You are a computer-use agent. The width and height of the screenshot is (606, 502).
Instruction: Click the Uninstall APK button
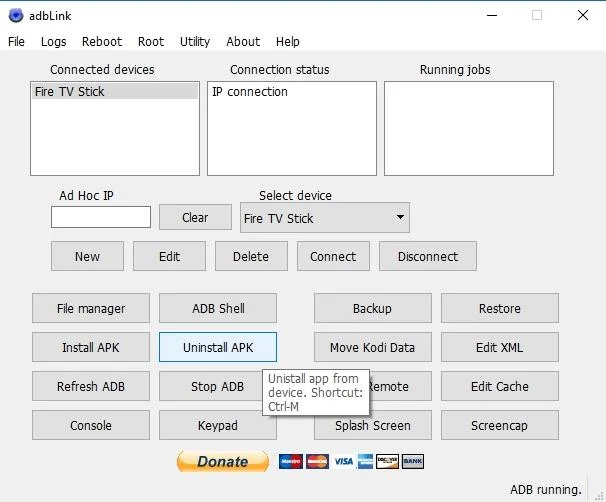click(x=218, y=347)
